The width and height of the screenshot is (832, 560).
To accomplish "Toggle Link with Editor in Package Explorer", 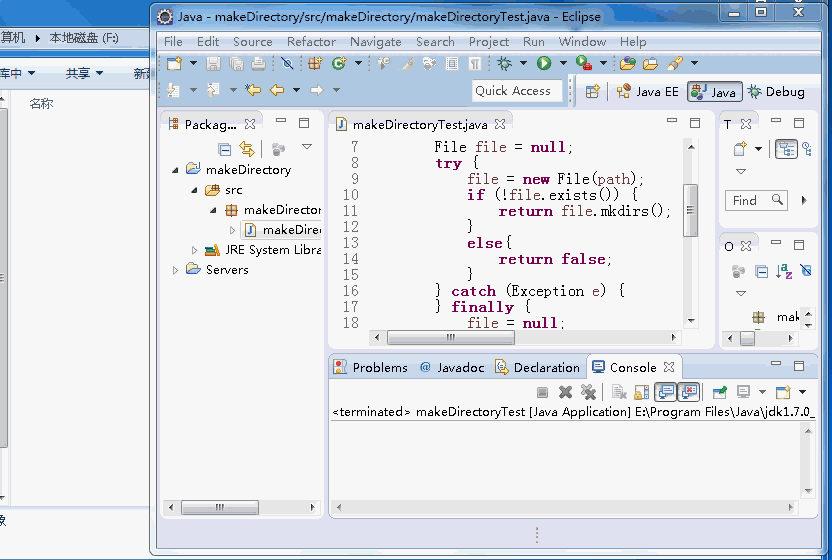I will 247,149.
